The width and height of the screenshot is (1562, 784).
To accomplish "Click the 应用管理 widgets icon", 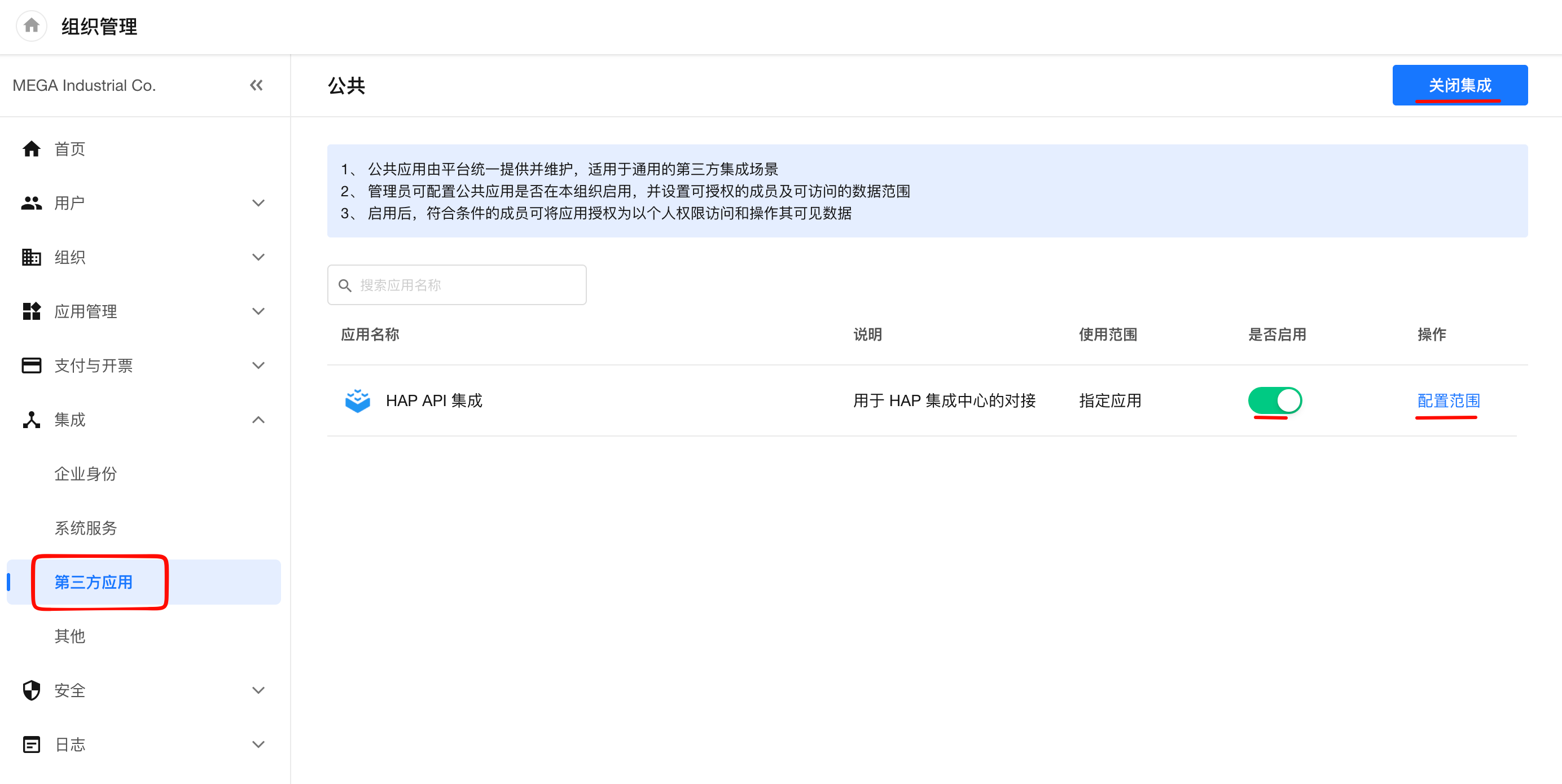I will 32,311.
